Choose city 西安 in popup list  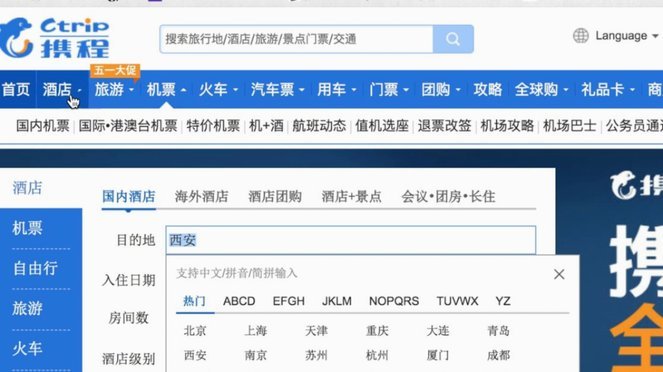pos(195,355)
